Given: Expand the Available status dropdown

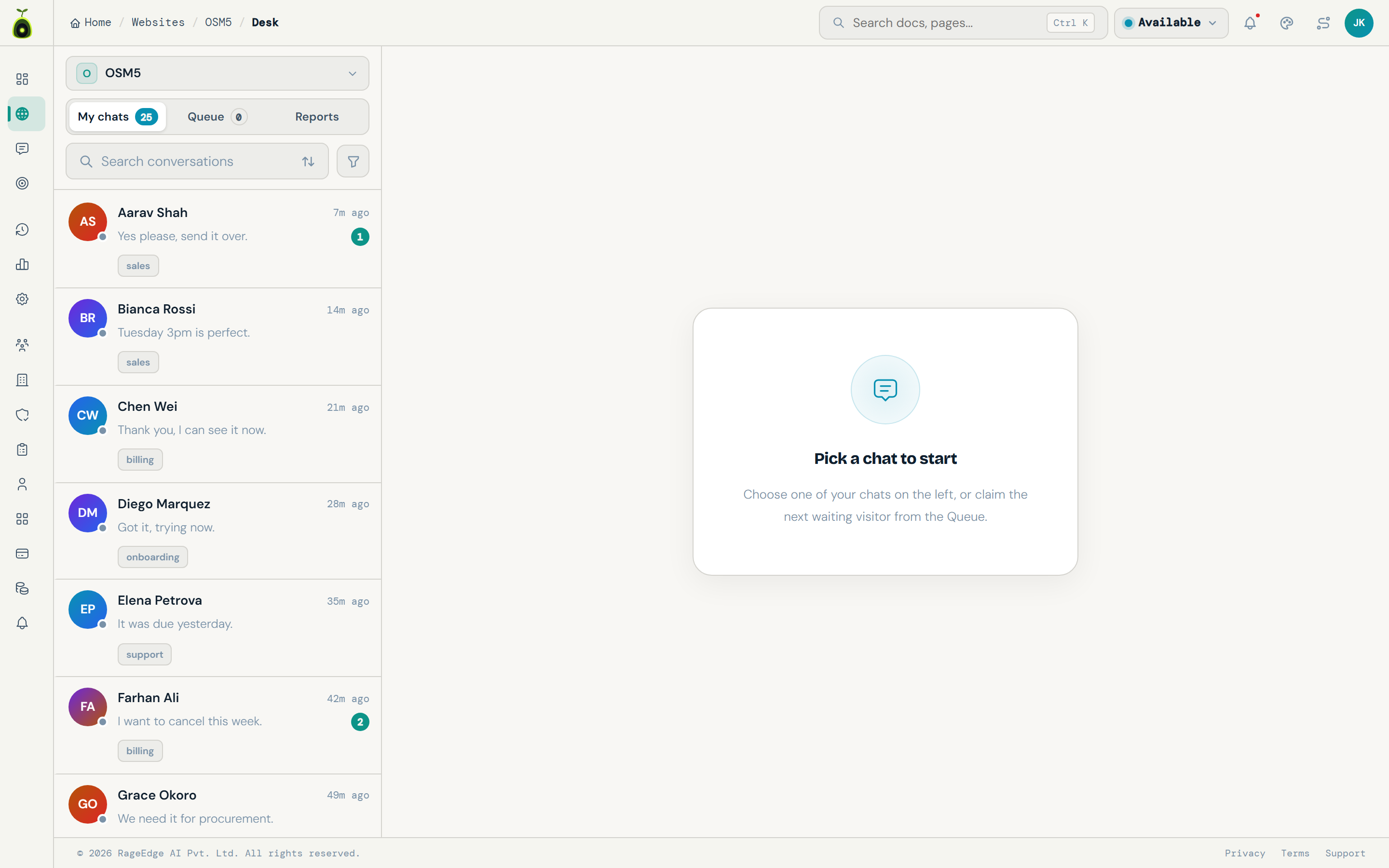Looking at the screenshot, I should pyautogui.click(x=1171, y=23).
